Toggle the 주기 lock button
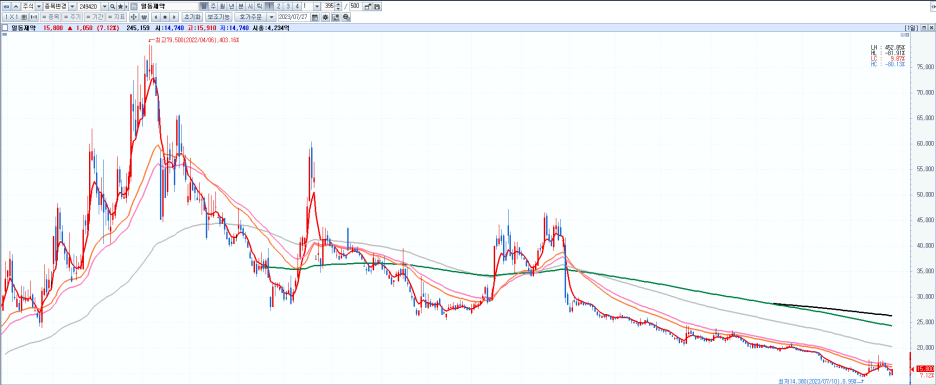Screen dimensions: 936x385 pyautogui.click(x=72, y=17)
